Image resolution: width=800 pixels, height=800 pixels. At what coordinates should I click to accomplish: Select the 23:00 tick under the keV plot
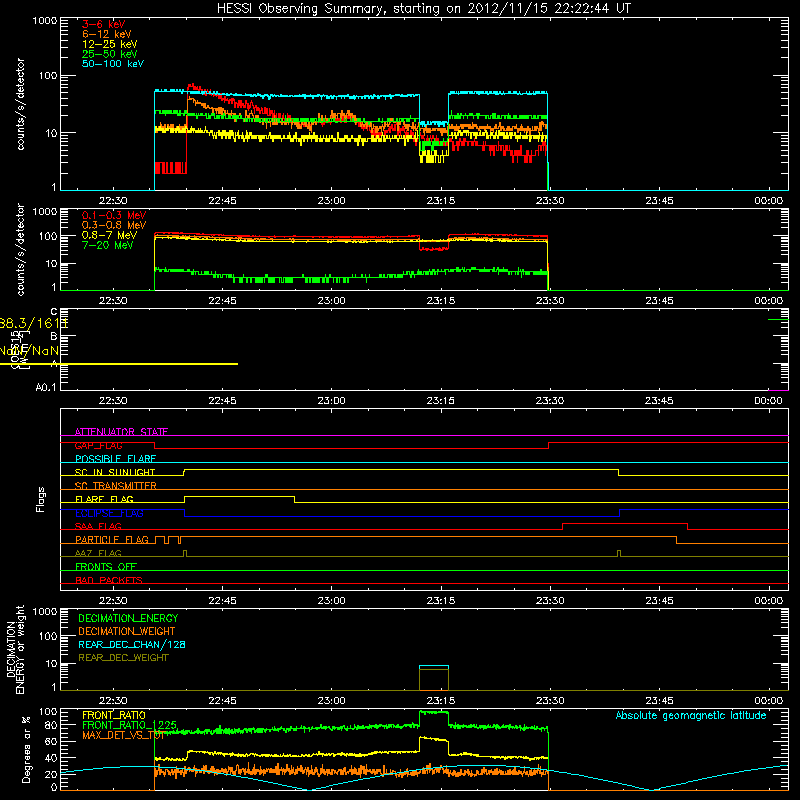(332, 201)
